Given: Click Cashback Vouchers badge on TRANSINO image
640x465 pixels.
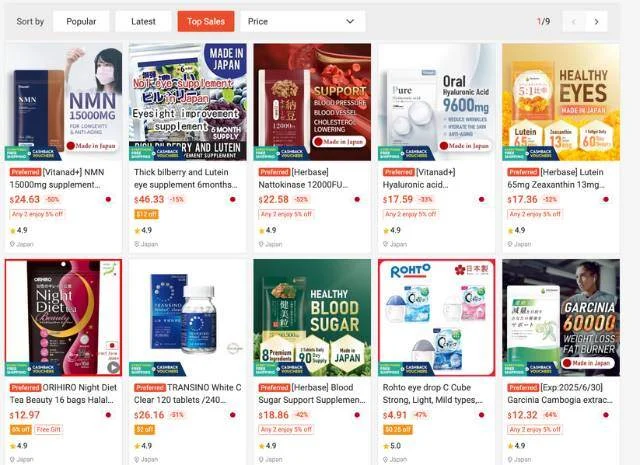Looking at the screenshot, I should point(167,369).
